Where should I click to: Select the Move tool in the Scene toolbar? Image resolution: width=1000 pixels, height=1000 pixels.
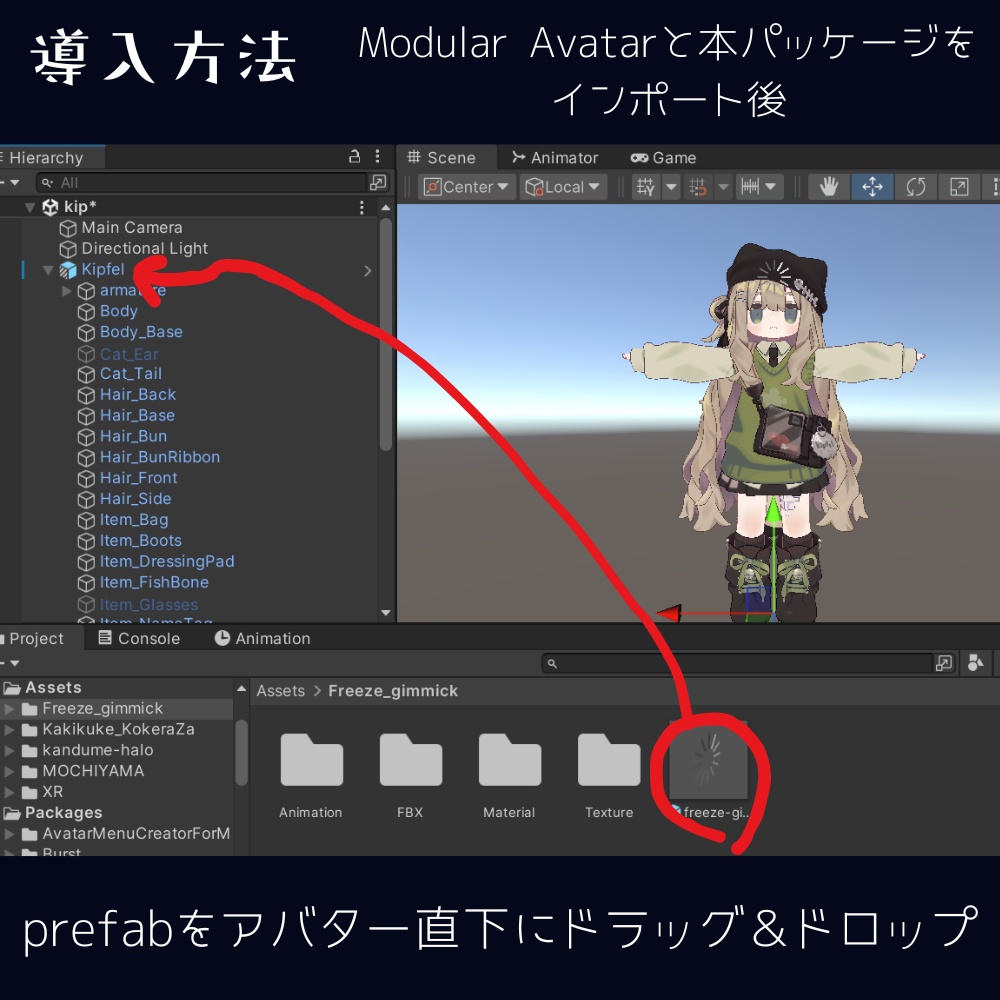871,186
